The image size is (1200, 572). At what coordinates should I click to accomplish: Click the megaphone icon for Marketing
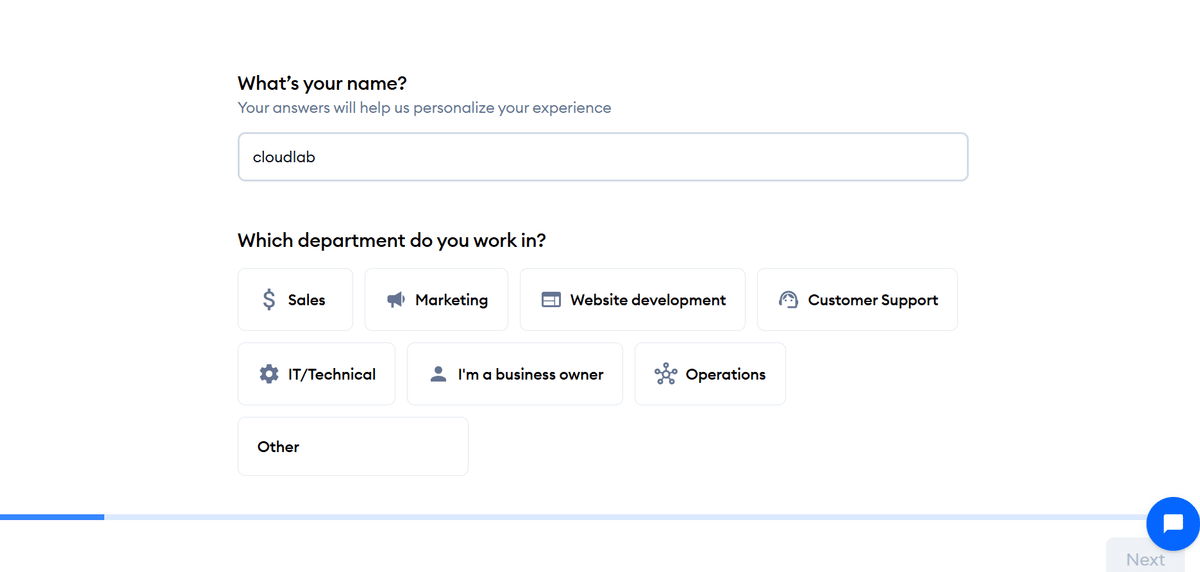click(396, 300)
